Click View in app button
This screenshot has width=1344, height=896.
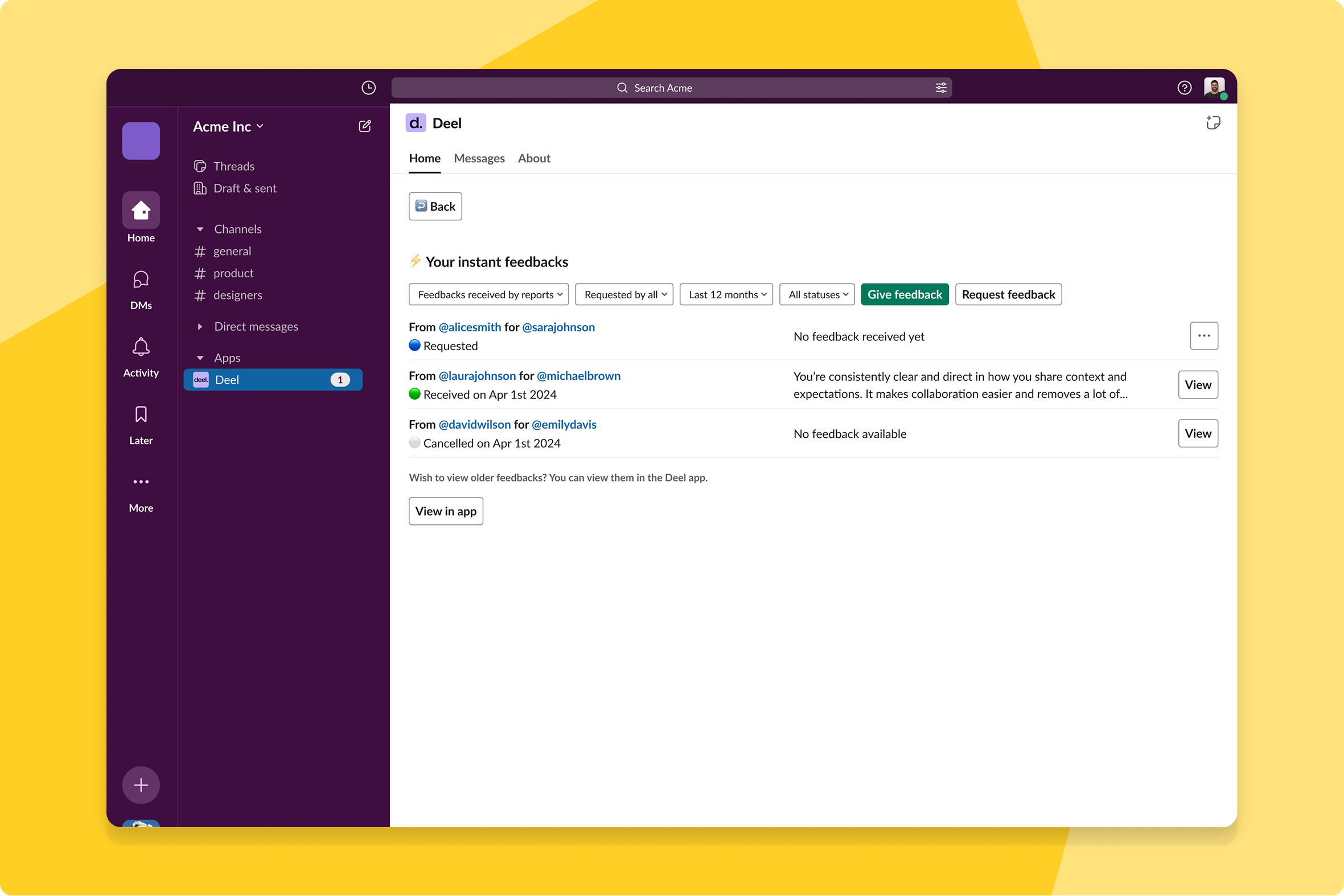[x=446, y=511]
